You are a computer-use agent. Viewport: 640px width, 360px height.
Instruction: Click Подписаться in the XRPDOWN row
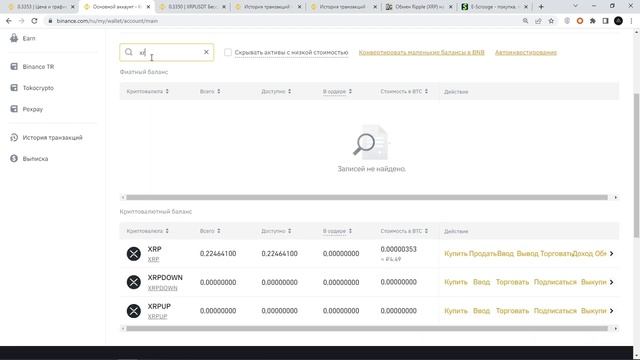pos(555,282)
